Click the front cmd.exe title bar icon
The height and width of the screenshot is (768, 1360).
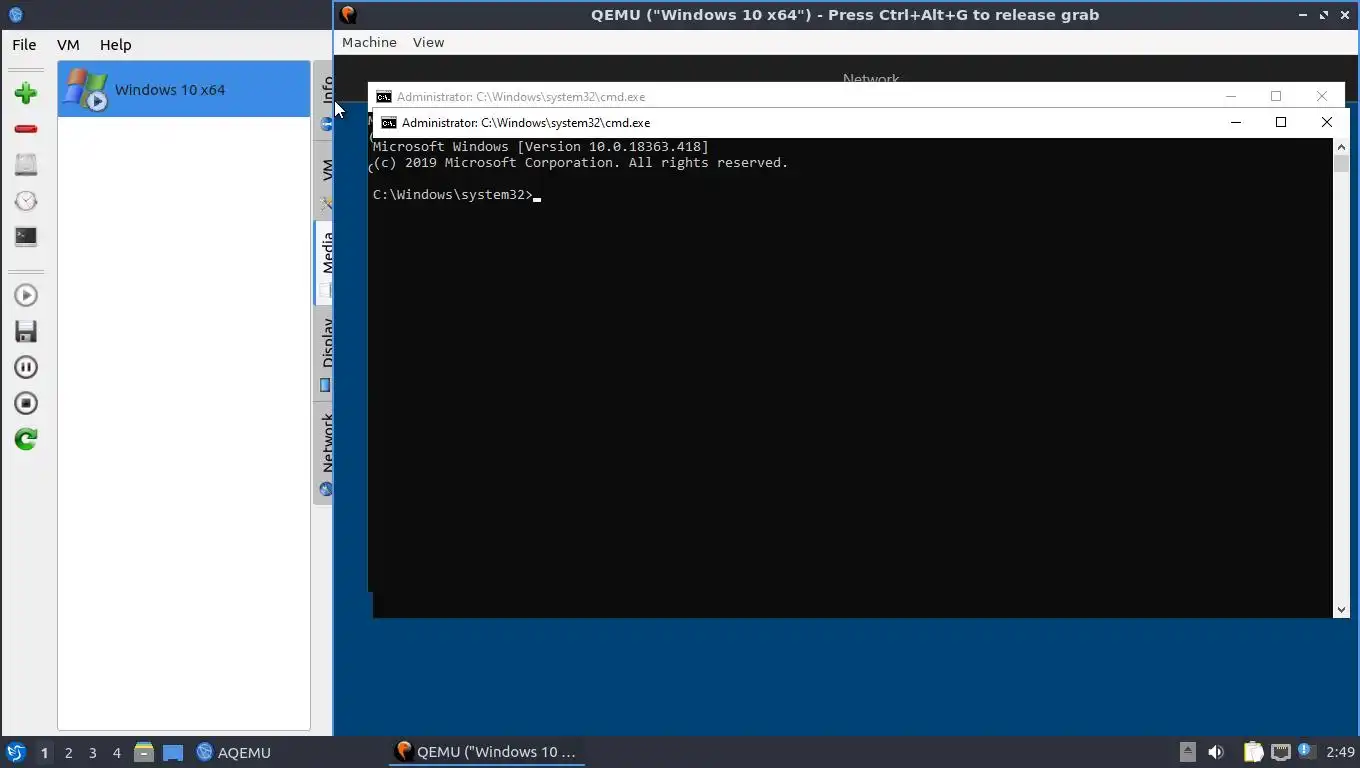point(389,123)
